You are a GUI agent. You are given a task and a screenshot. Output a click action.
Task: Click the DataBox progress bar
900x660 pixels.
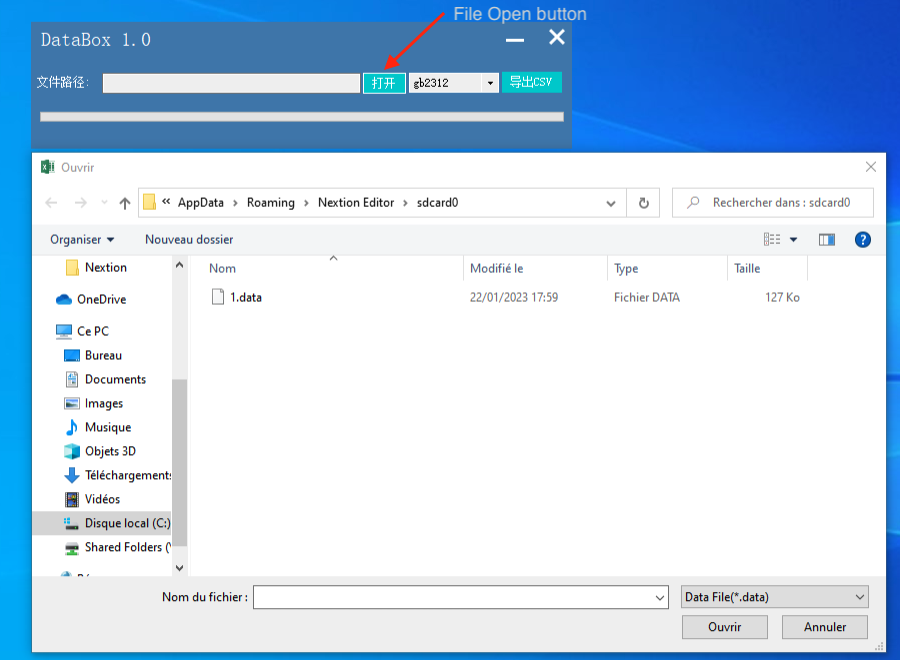(x=302, y=117)
